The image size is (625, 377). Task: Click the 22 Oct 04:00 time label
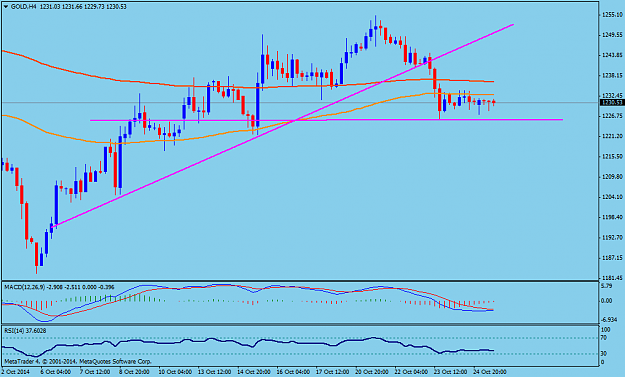tap(411, 372)
